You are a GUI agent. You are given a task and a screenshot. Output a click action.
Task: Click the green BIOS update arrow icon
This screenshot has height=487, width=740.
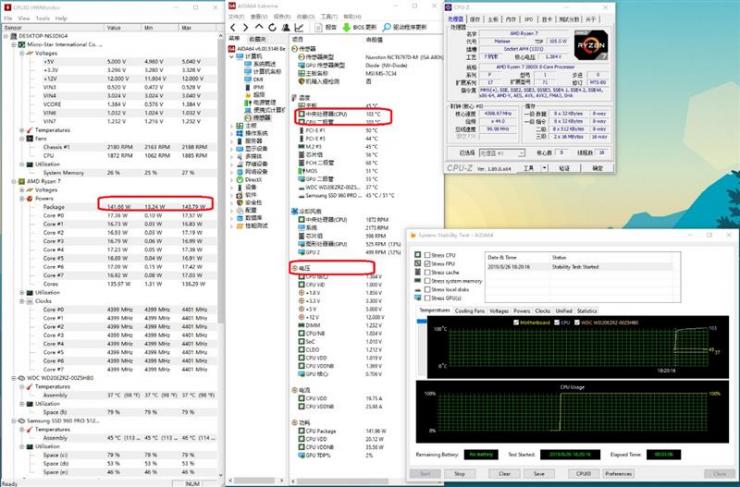[x=346, y=27]
